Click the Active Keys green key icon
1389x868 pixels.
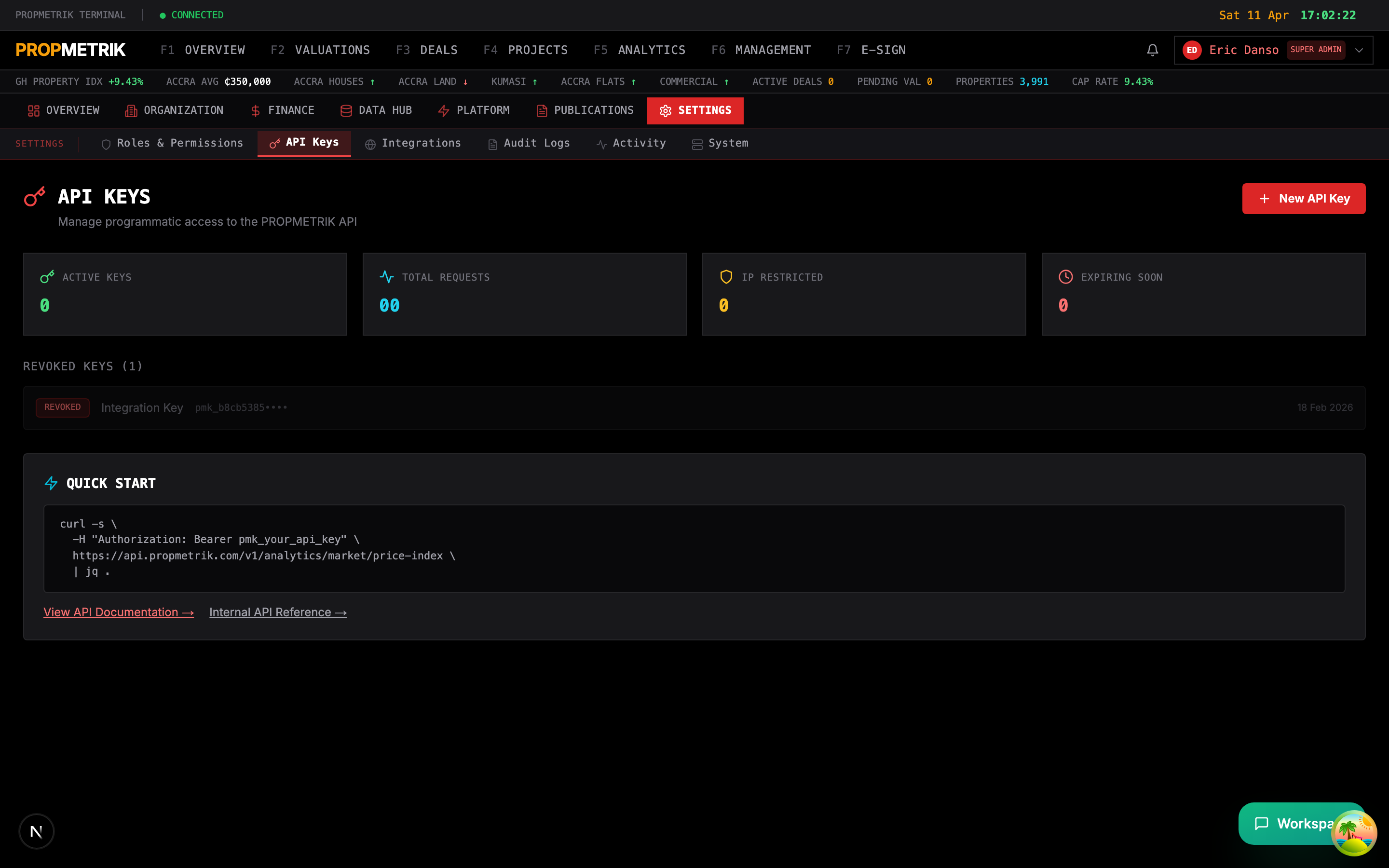tap(47, 277)
